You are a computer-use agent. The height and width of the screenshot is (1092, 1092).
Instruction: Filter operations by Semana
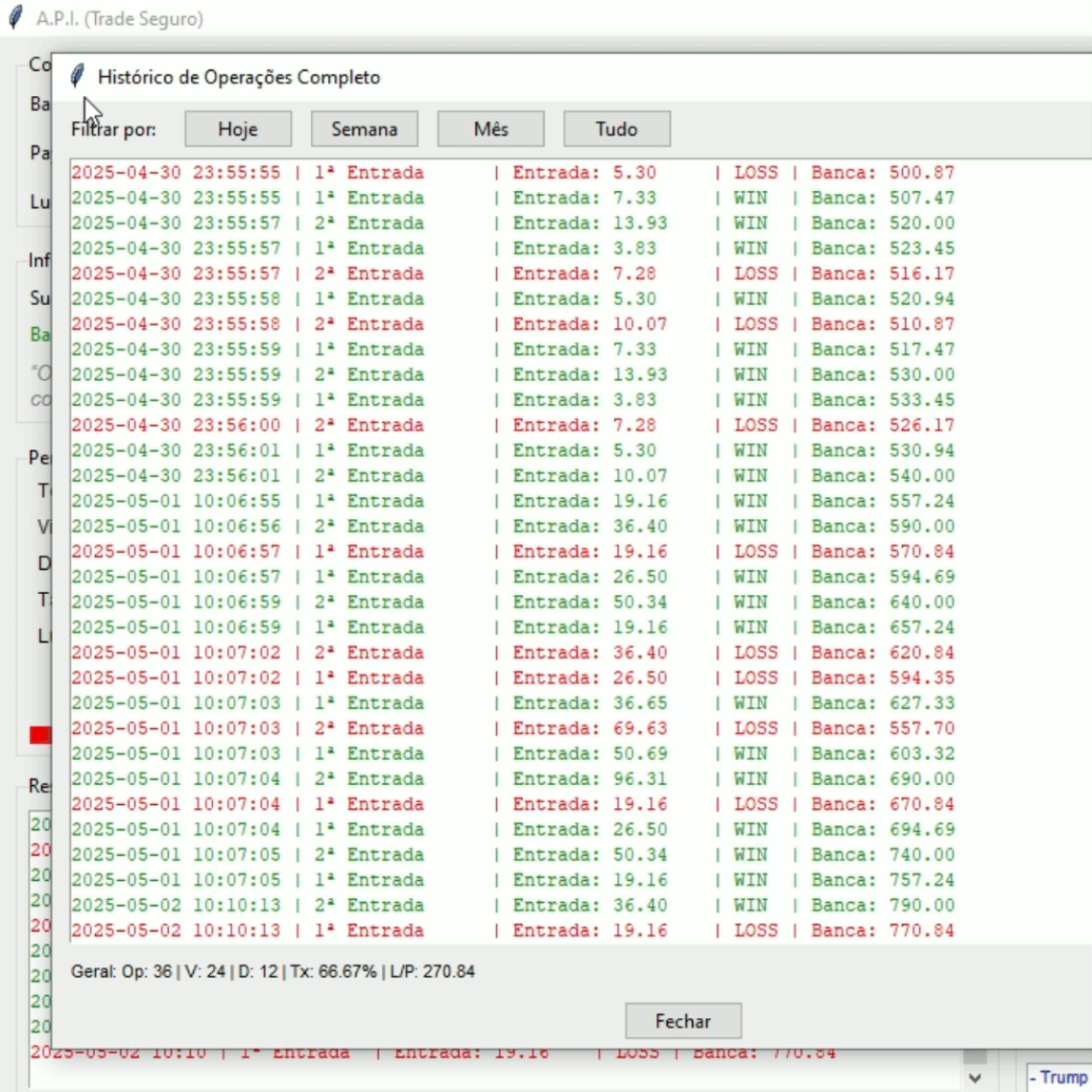point(365,129)
